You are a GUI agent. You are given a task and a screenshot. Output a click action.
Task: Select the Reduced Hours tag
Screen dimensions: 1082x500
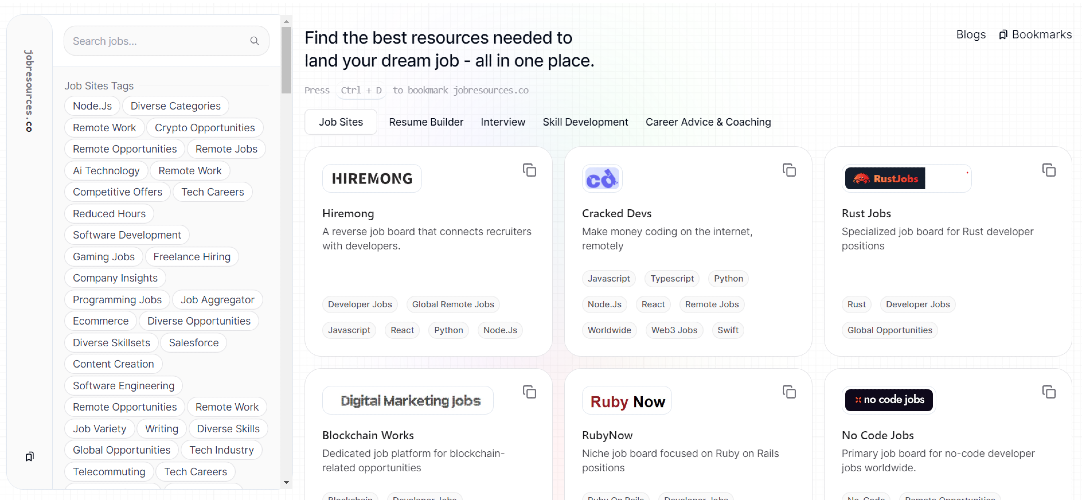click(x=109, y=214)
